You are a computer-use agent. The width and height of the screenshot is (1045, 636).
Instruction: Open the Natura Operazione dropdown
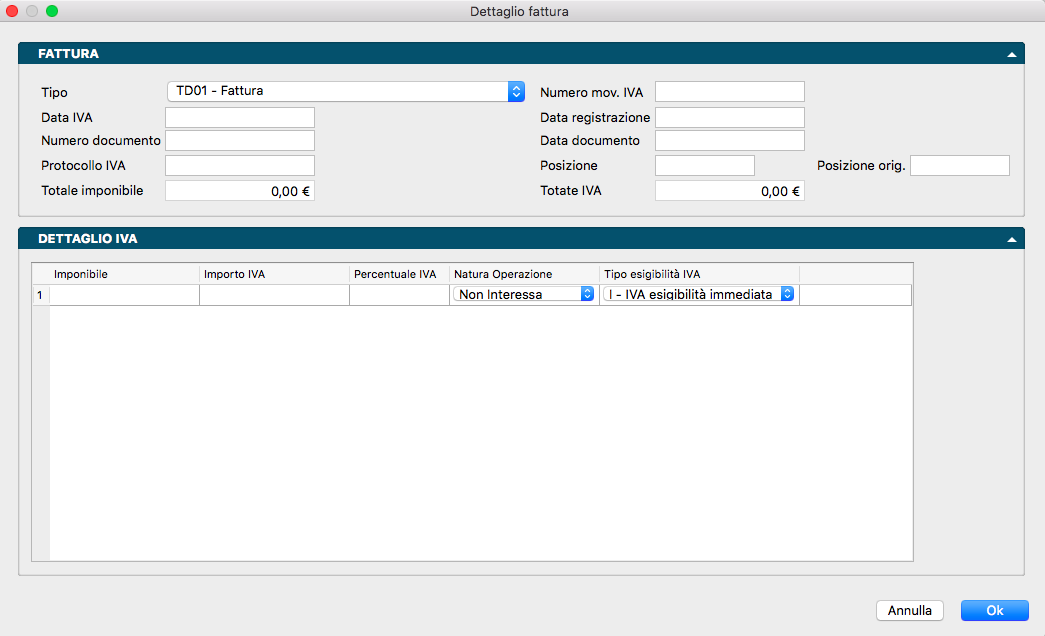(x=524, y=295)
